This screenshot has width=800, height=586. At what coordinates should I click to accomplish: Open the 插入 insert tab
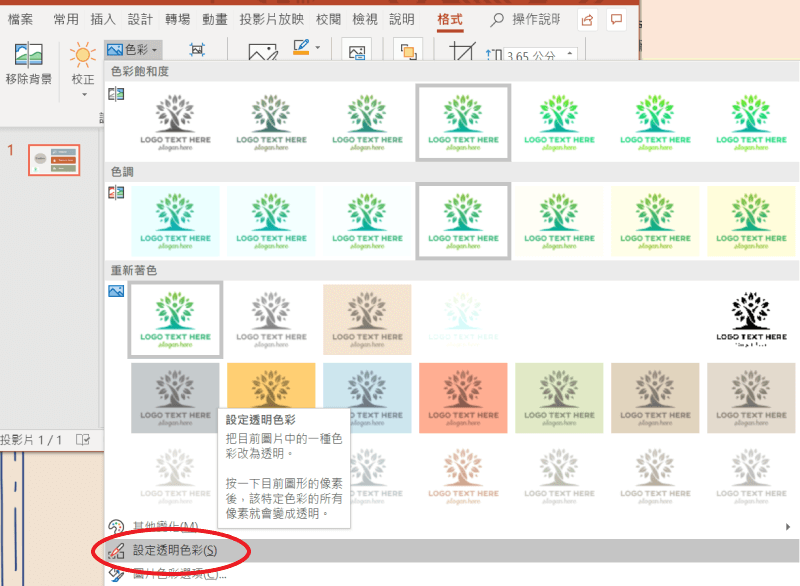tap(103, 19)
